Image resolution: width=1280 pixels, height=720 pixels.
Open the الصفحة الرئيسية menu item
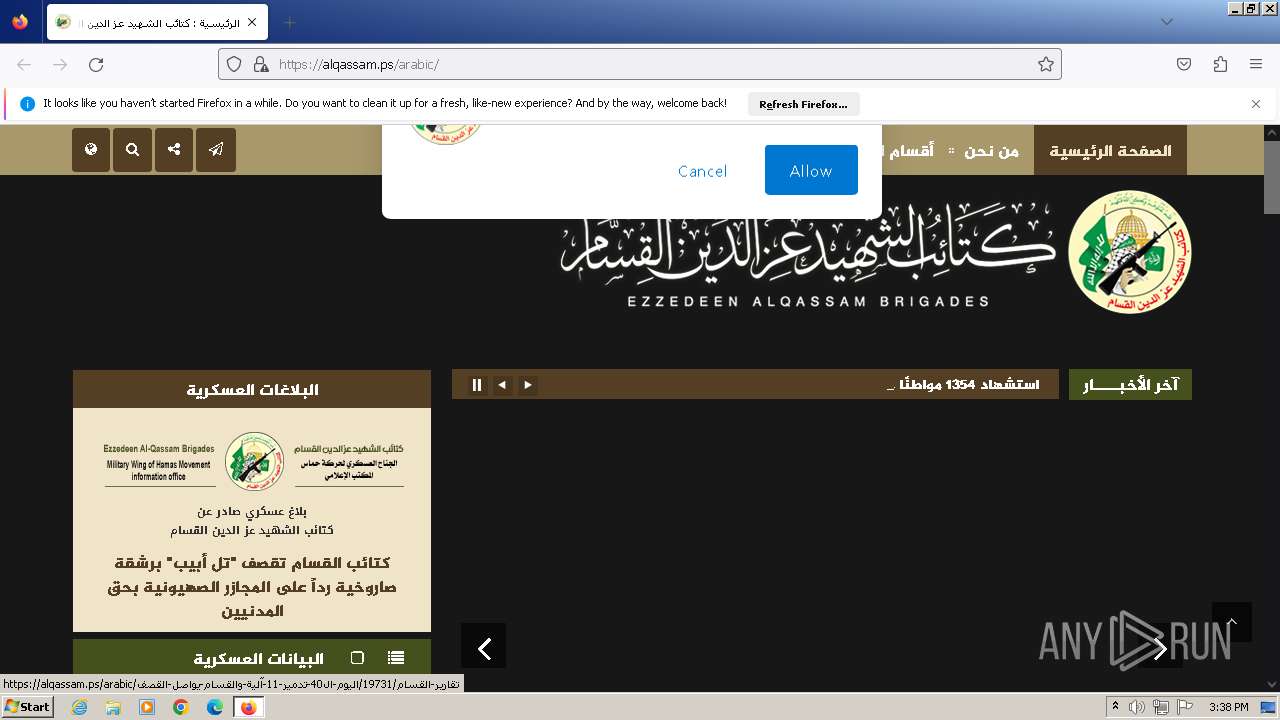1110,151
